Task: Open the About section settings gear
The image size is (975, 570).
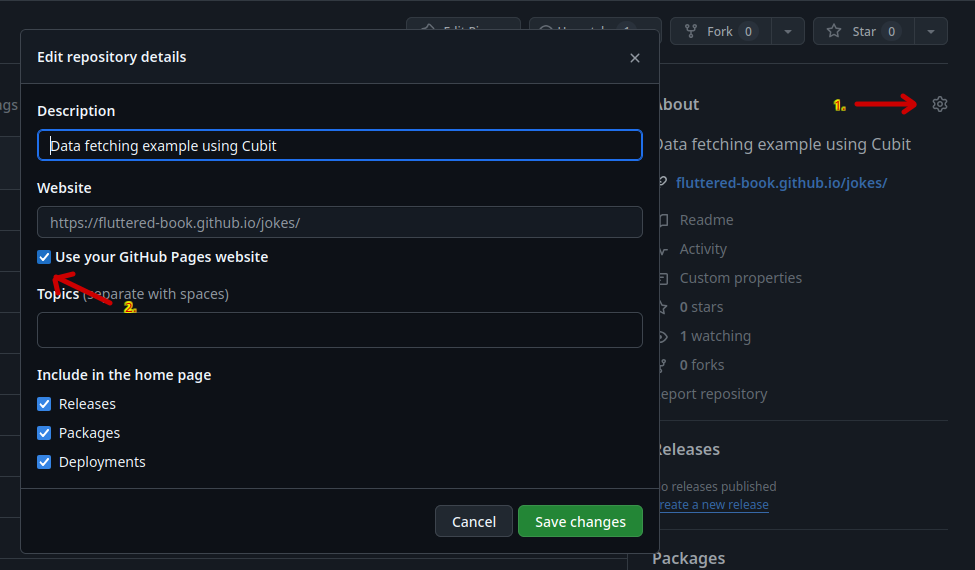Action: click(940, 104)
